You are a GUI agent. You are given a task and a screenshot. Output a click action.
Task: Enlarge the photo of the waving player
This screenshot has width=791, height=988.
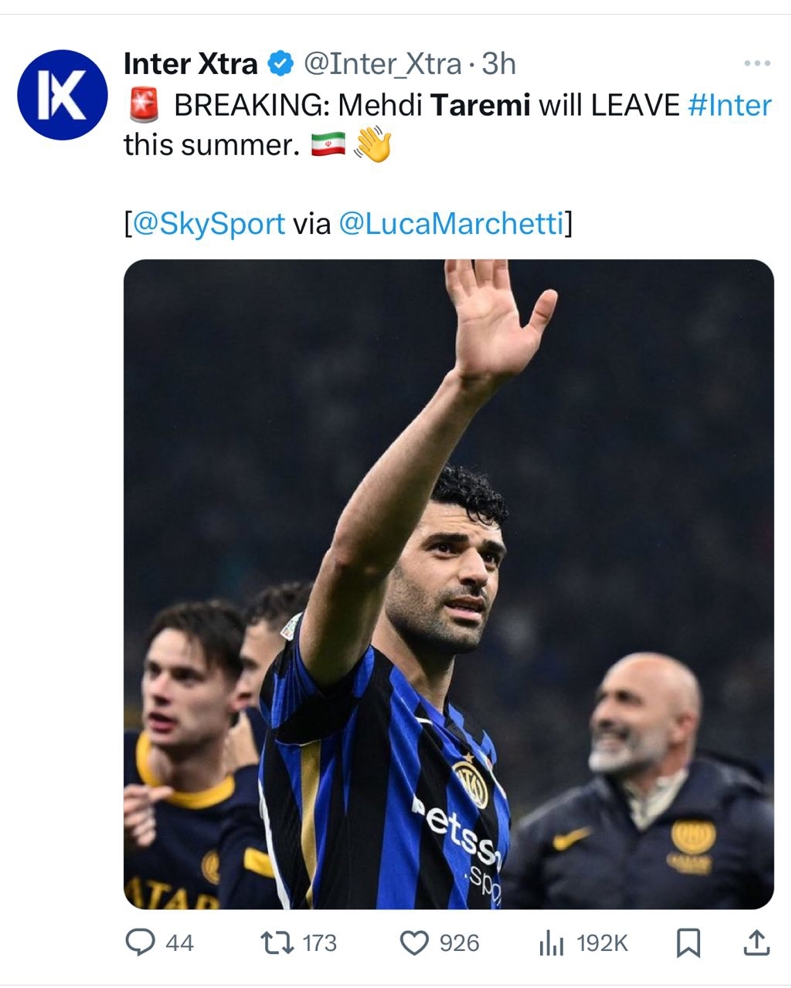click(448, 584)
